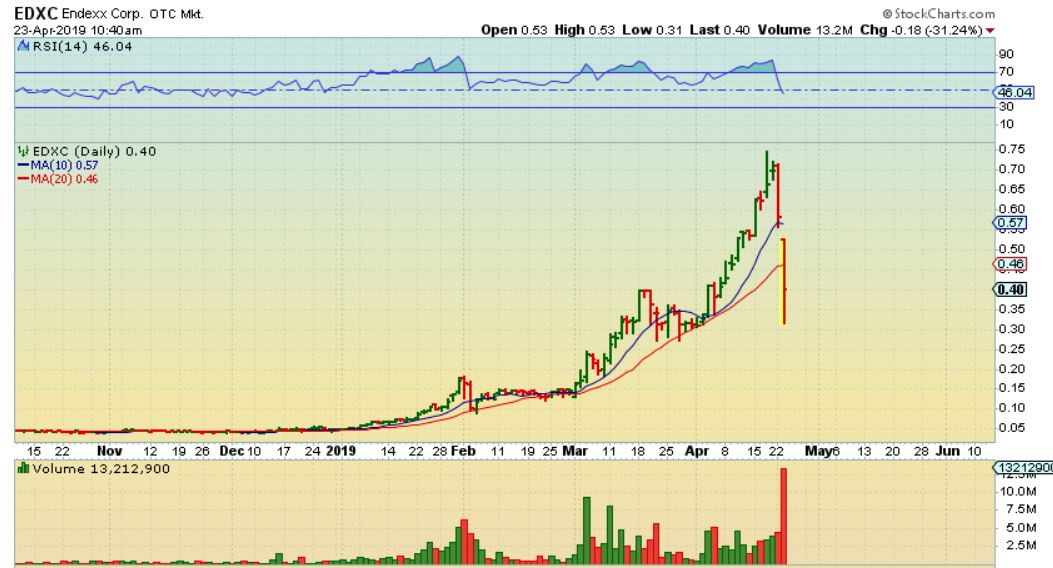Click the High 0.53 quote value

[x=584, y=30]
